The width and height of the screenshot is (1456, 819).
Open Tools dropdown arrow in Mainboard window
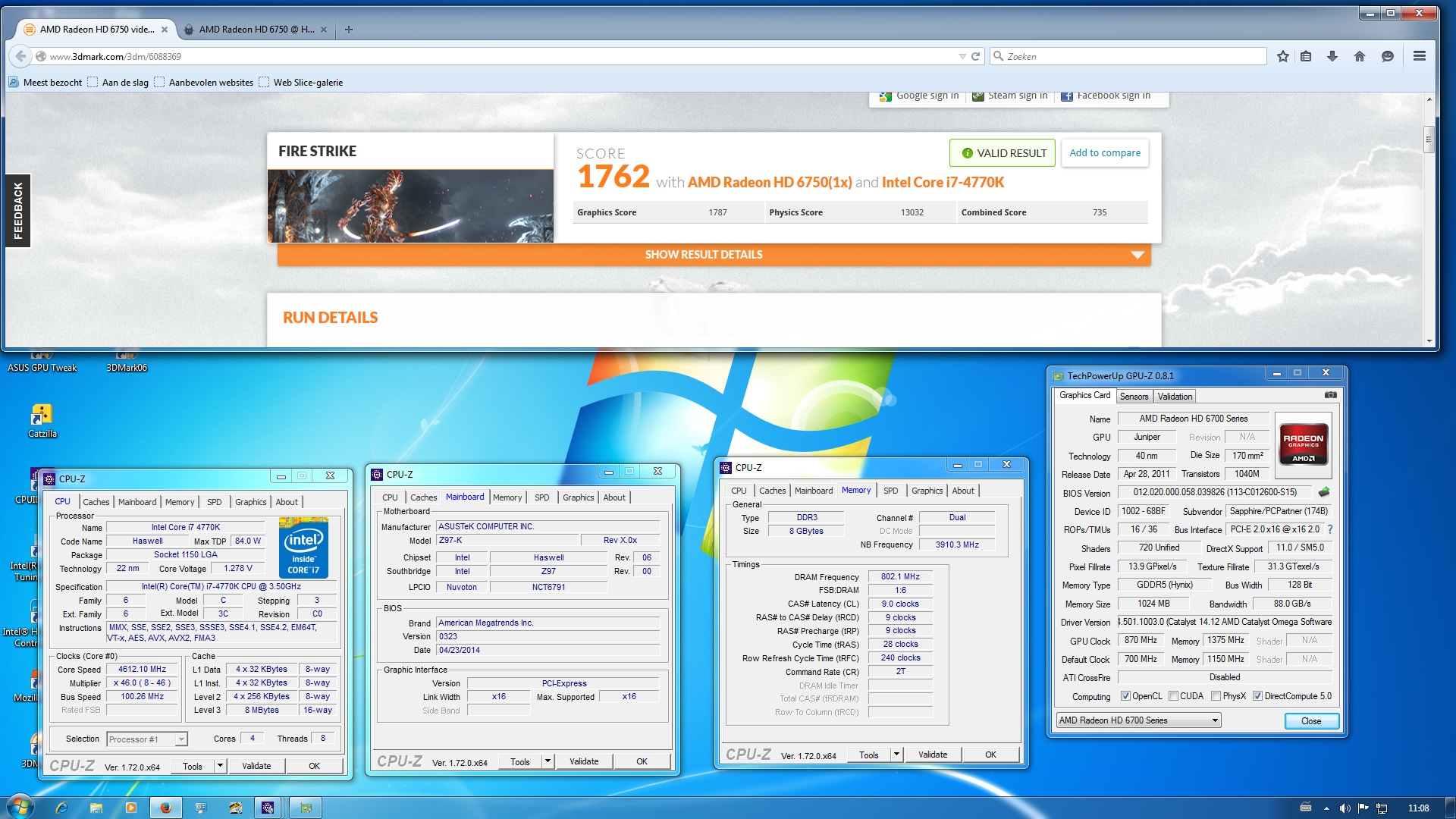[548, 761]
